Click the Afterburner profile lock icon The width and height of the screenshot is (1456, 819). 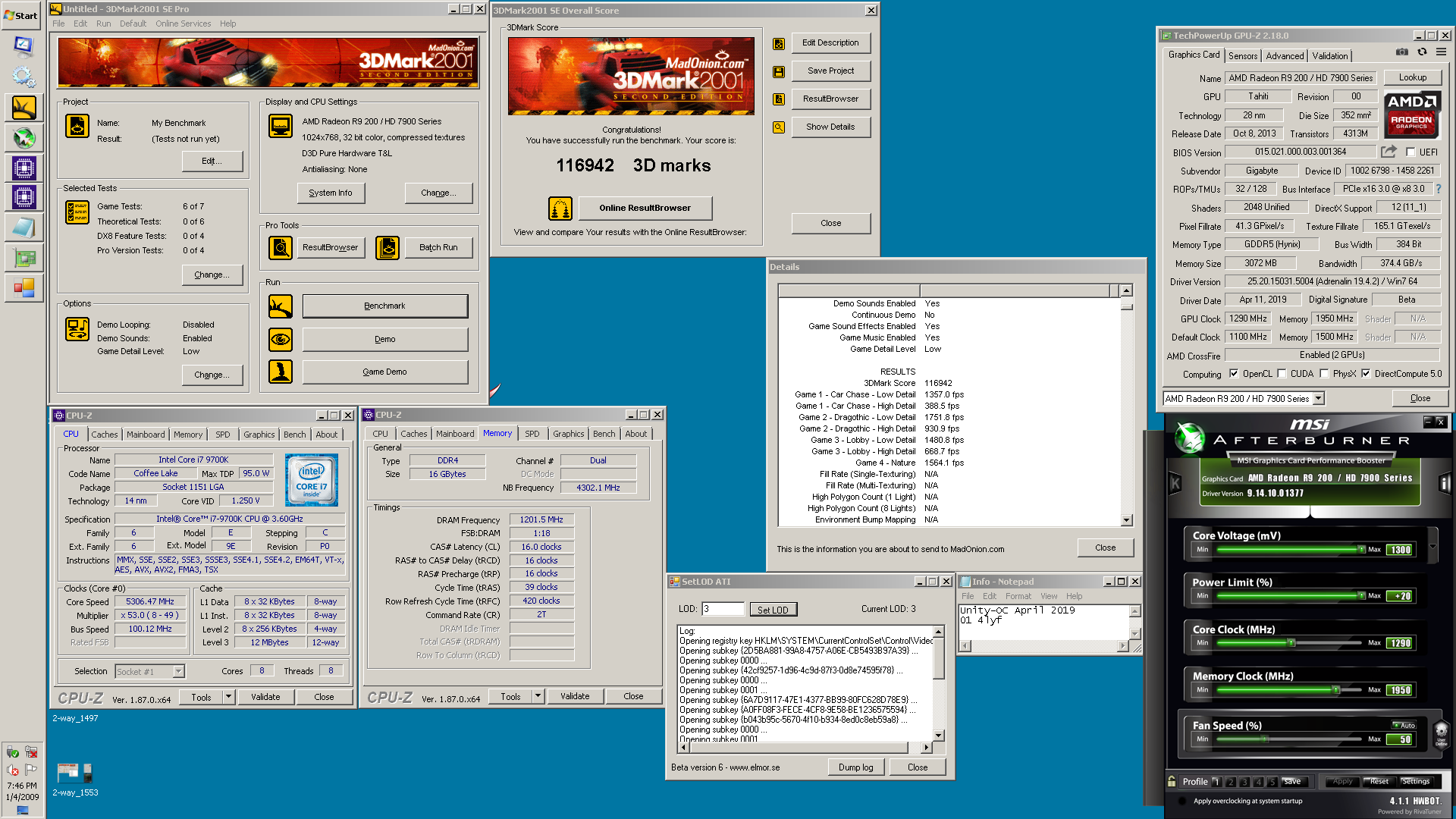tap(1172, 781)
